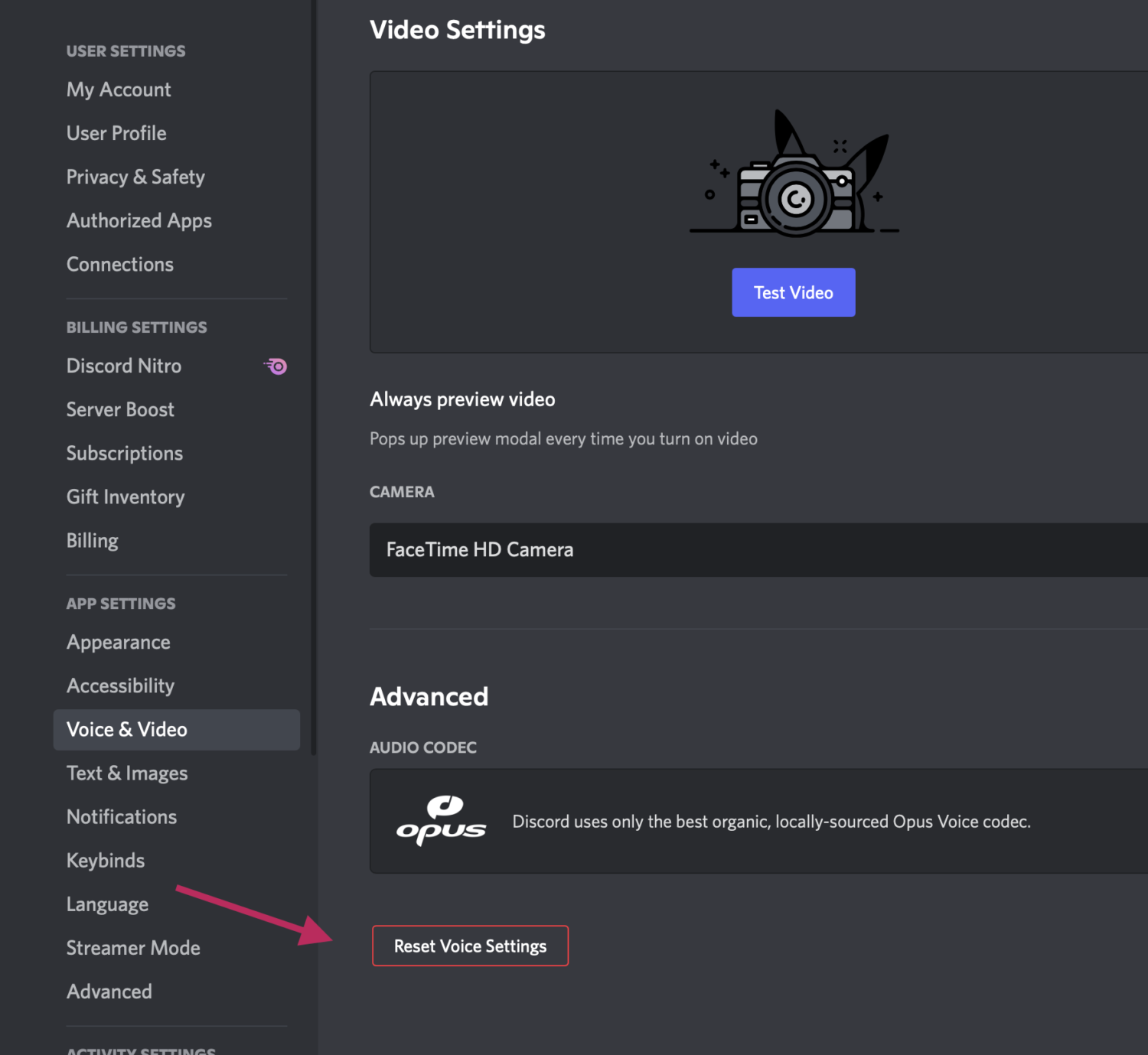Screen dimensions: 1148x1055
Task: Click the Advanced section heading
Action: point(429,696)
